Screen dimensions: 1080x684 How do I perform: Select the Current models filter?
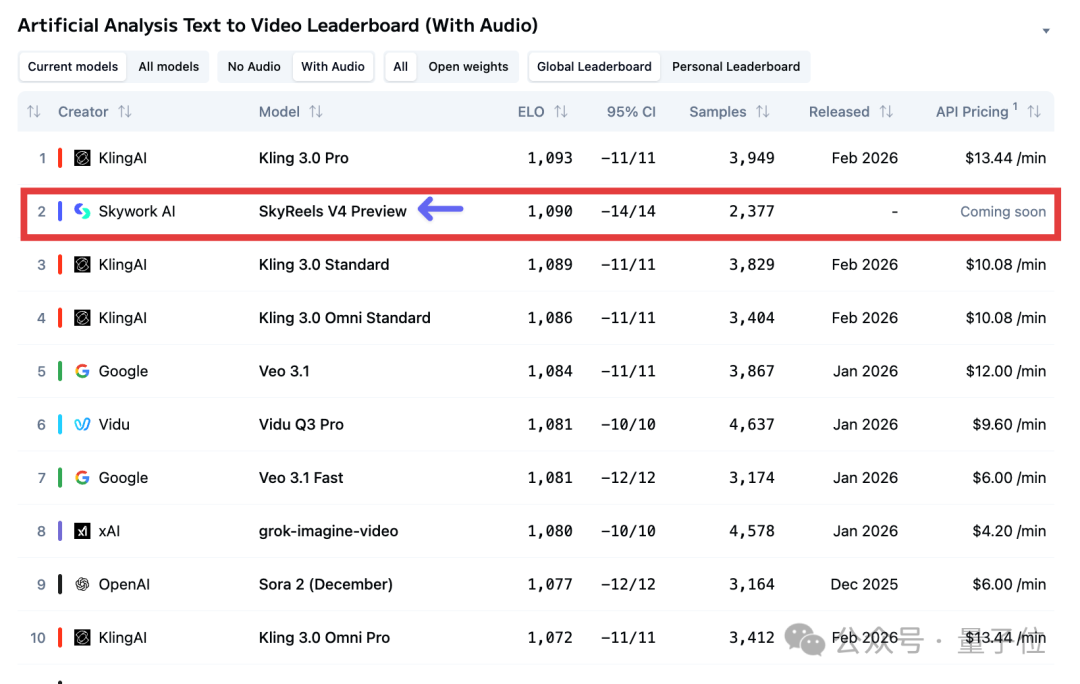[x=72, y=67]
